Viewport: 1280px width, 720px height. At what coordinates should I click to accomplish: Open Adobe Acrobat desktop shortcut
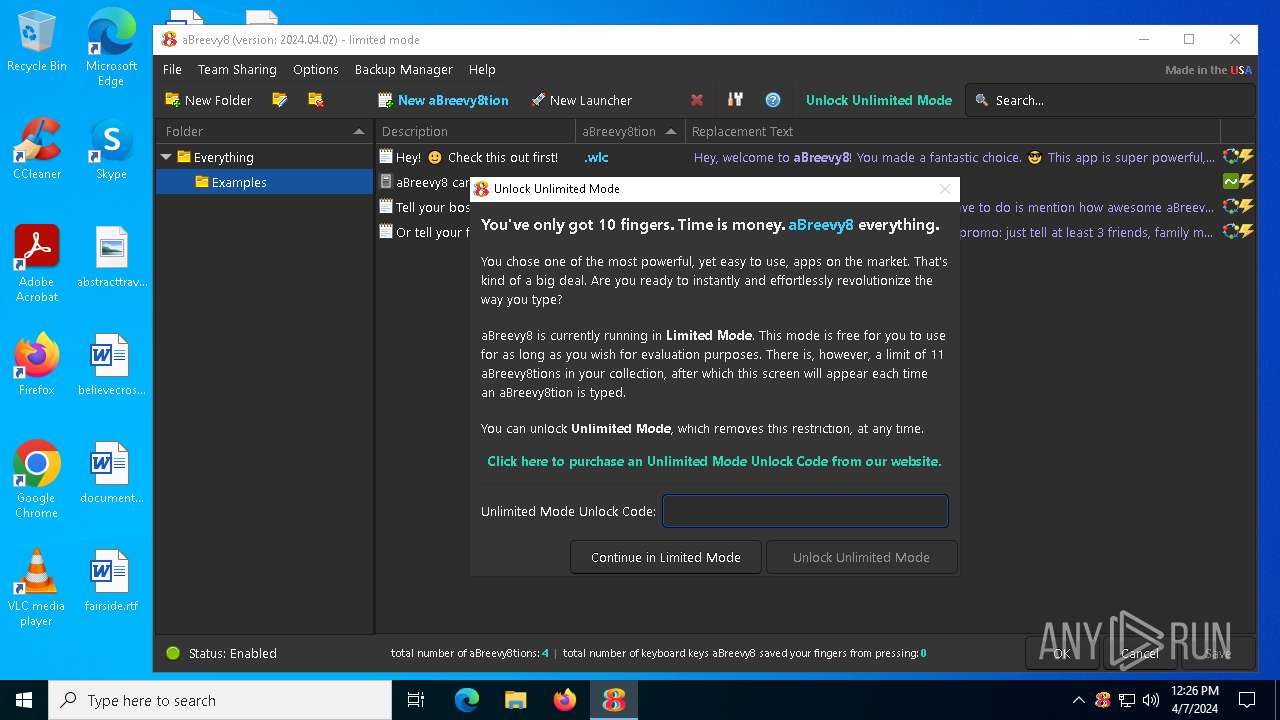(37, 264)
